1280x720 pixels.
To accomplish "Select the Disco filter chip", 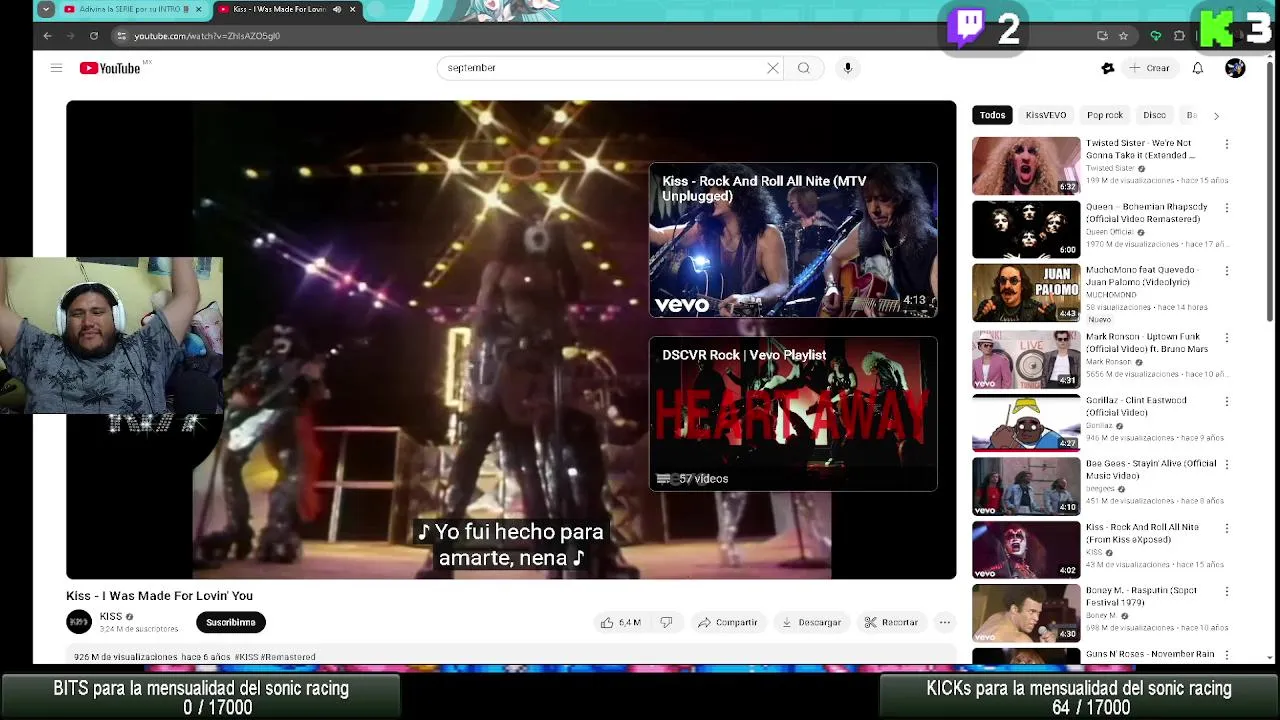I will click(x=1154, y=115).
